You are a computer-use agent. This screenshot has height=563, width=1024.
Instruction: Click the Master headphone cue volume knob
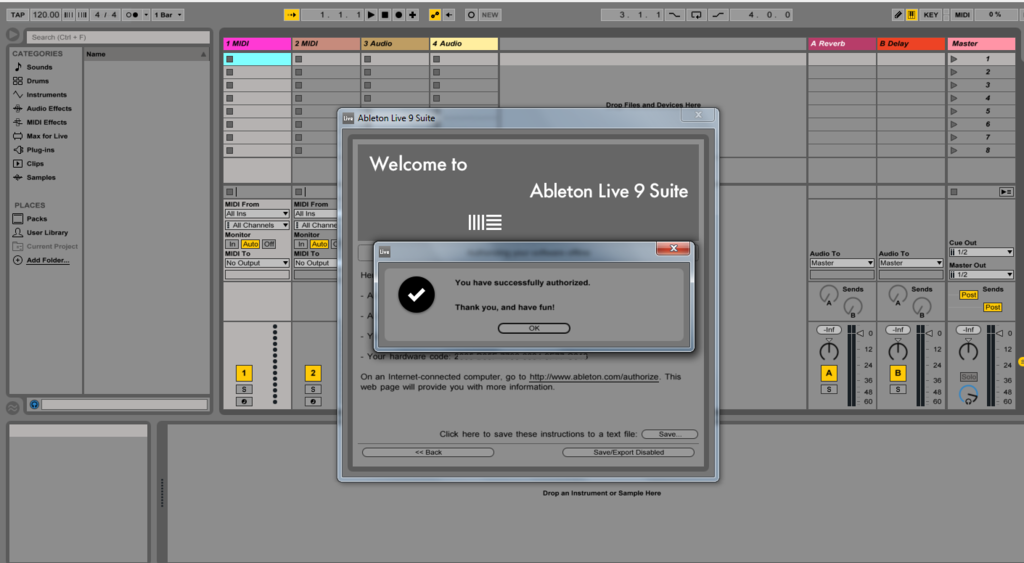pos(968,394)
